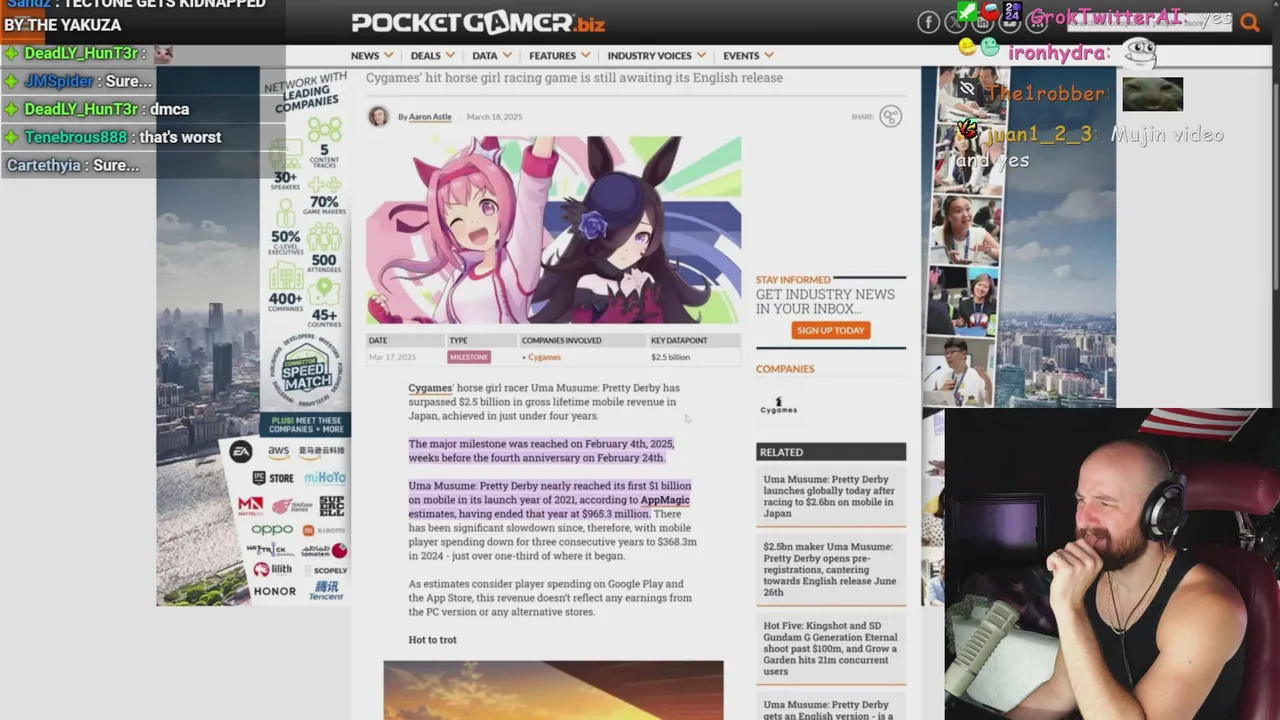Click the article subtitle about English release
The width and height of the screenshot is (1280, 720).
pyautogui.click(x=574, y=78)
